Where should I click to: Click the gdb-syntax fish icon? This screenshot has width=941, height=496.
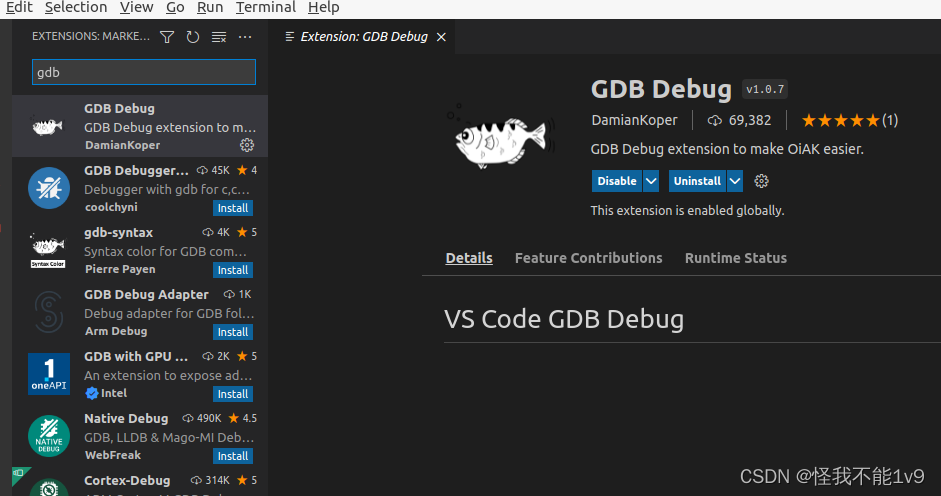pyautogui.click(x=47, y=250)
